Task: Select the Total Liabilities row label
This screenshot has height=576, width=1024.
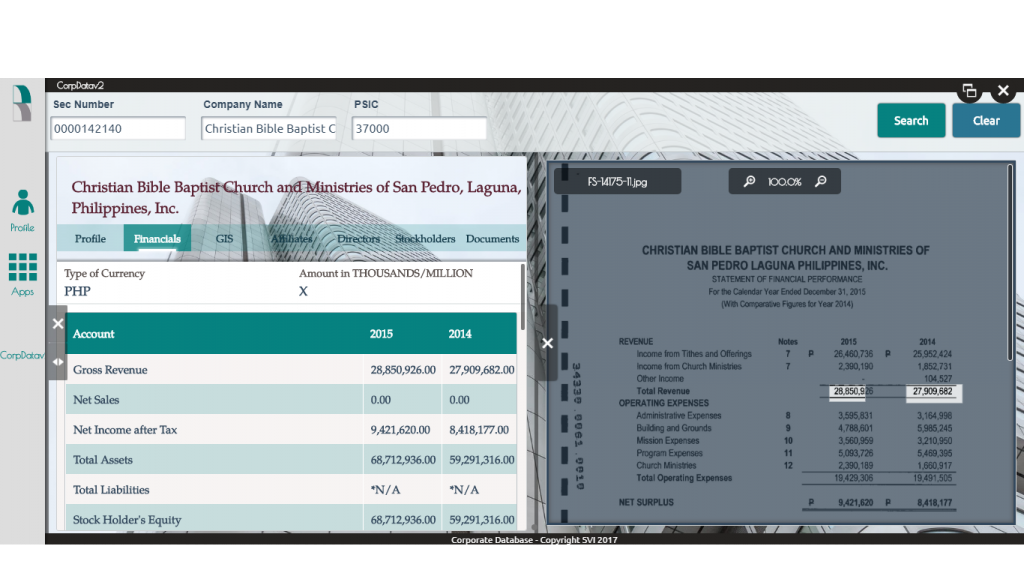Action: tap(111, 490)
